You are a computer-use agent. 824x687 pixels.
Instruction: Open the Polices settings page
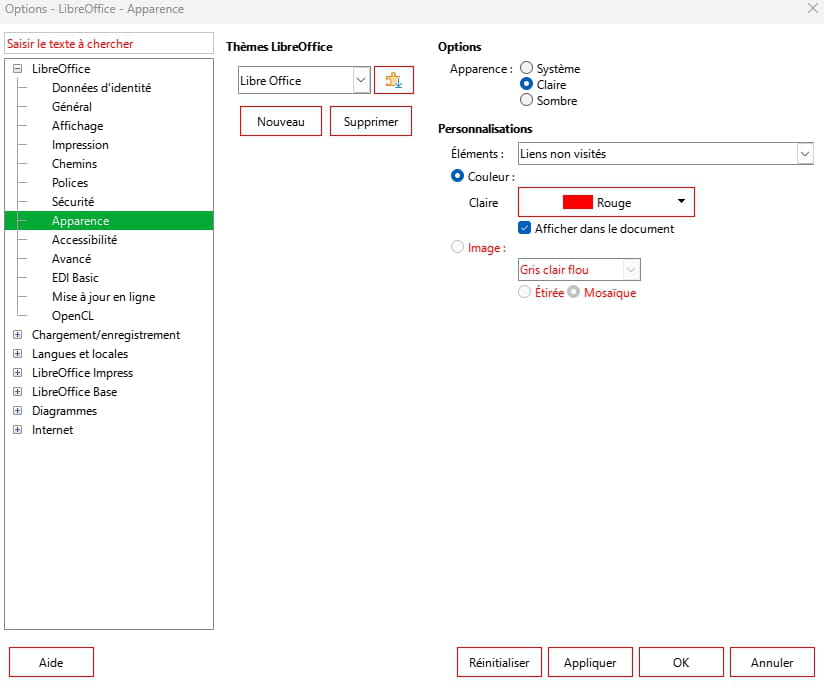click(x=70, y=182)
